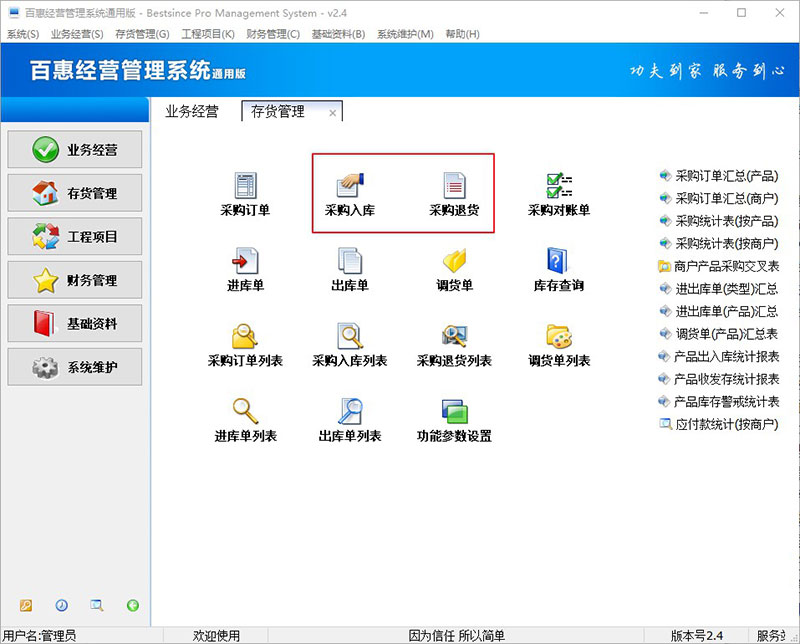Open 功能参数设置 parameter settings
Screen dimensions: 800x644
click(454, 420)
